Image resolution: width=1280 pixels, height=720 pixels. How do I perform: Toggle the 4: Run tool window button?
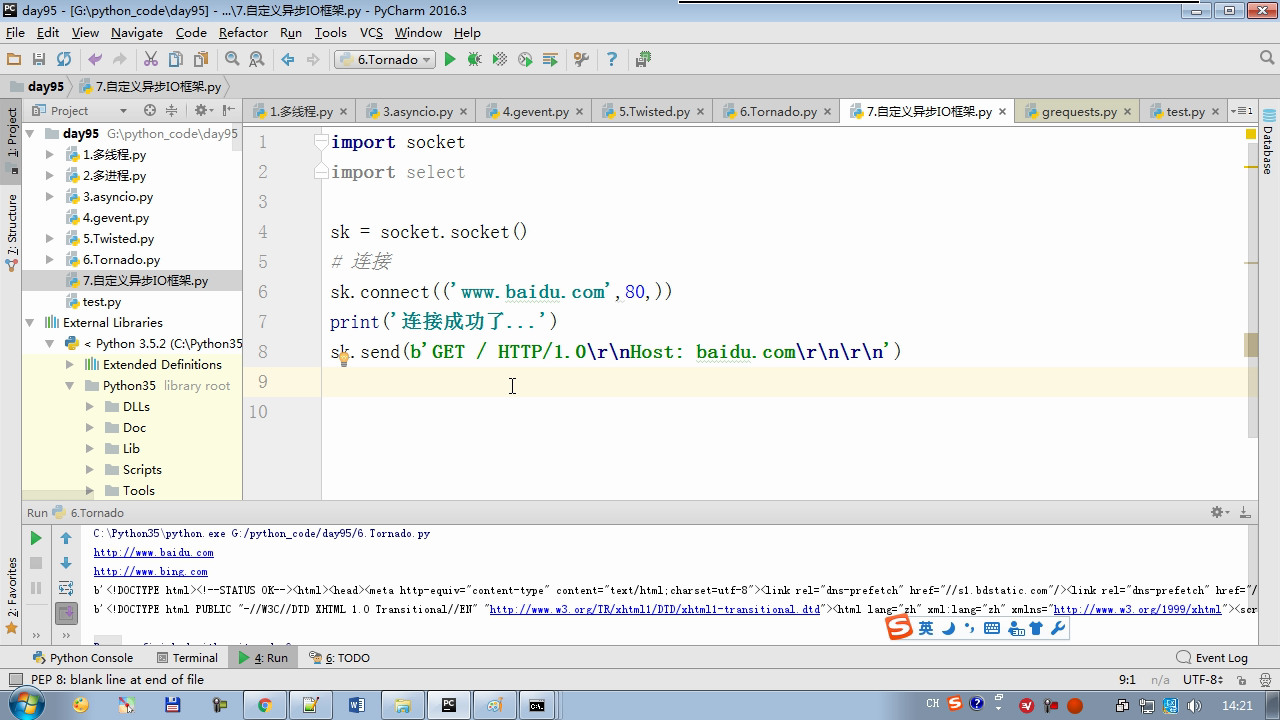[263, 658]
